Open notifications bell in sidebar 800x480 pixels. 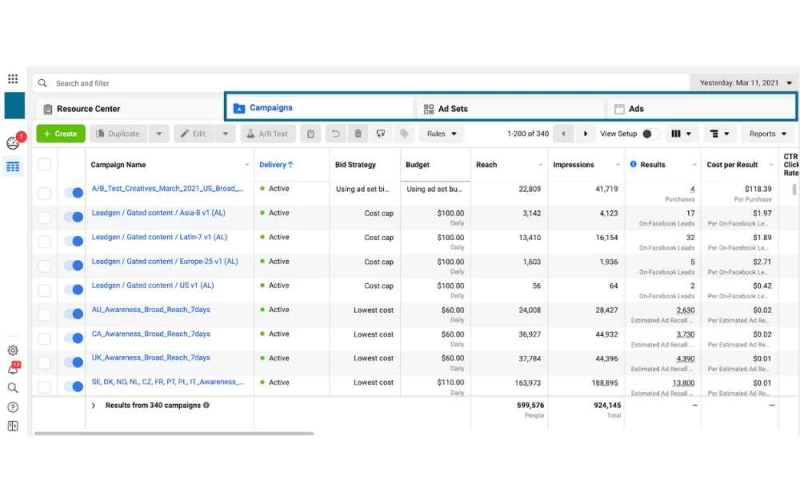pos(13,369)
